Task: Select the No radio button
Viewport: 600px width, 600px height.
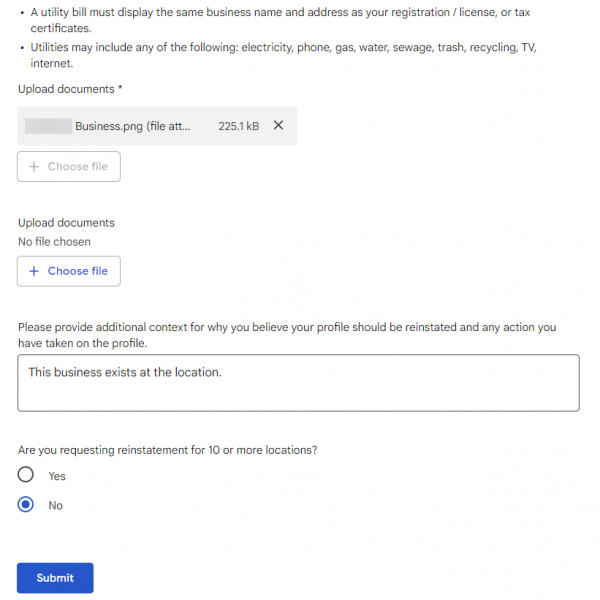Action: [26, 505]
